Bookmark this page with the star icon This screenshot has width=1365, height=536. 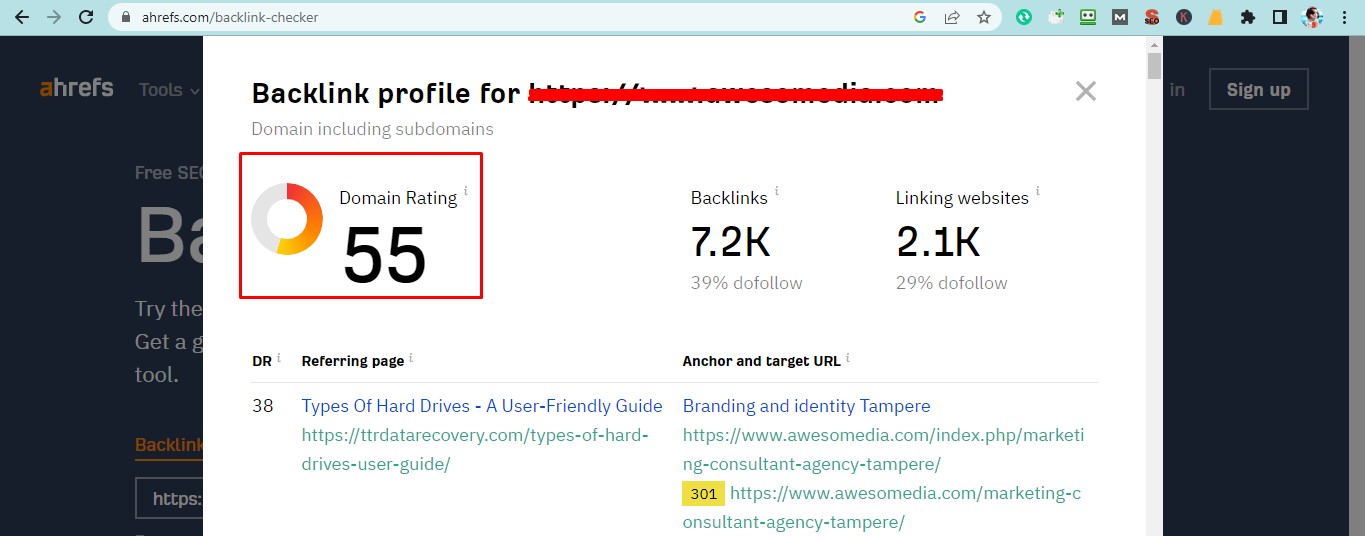[983, 17]
